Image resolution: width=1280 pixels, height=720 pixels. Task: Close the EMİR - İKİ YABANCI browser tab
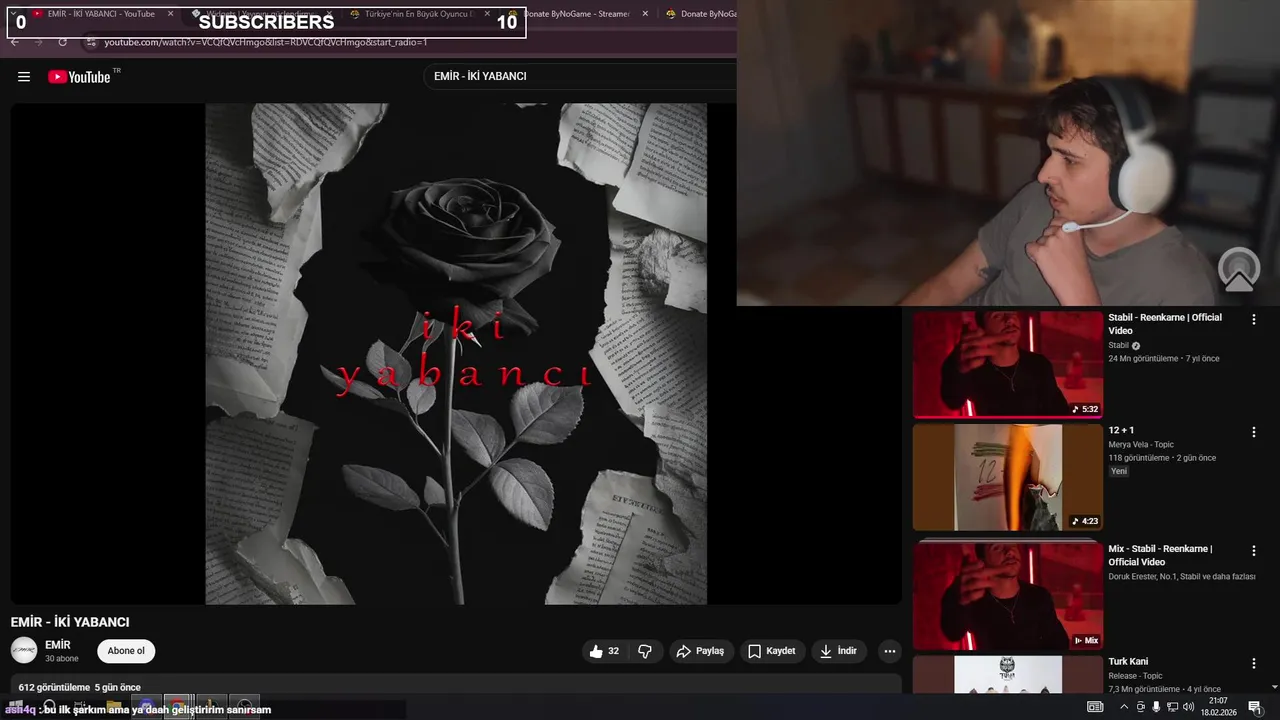[171, 14]
